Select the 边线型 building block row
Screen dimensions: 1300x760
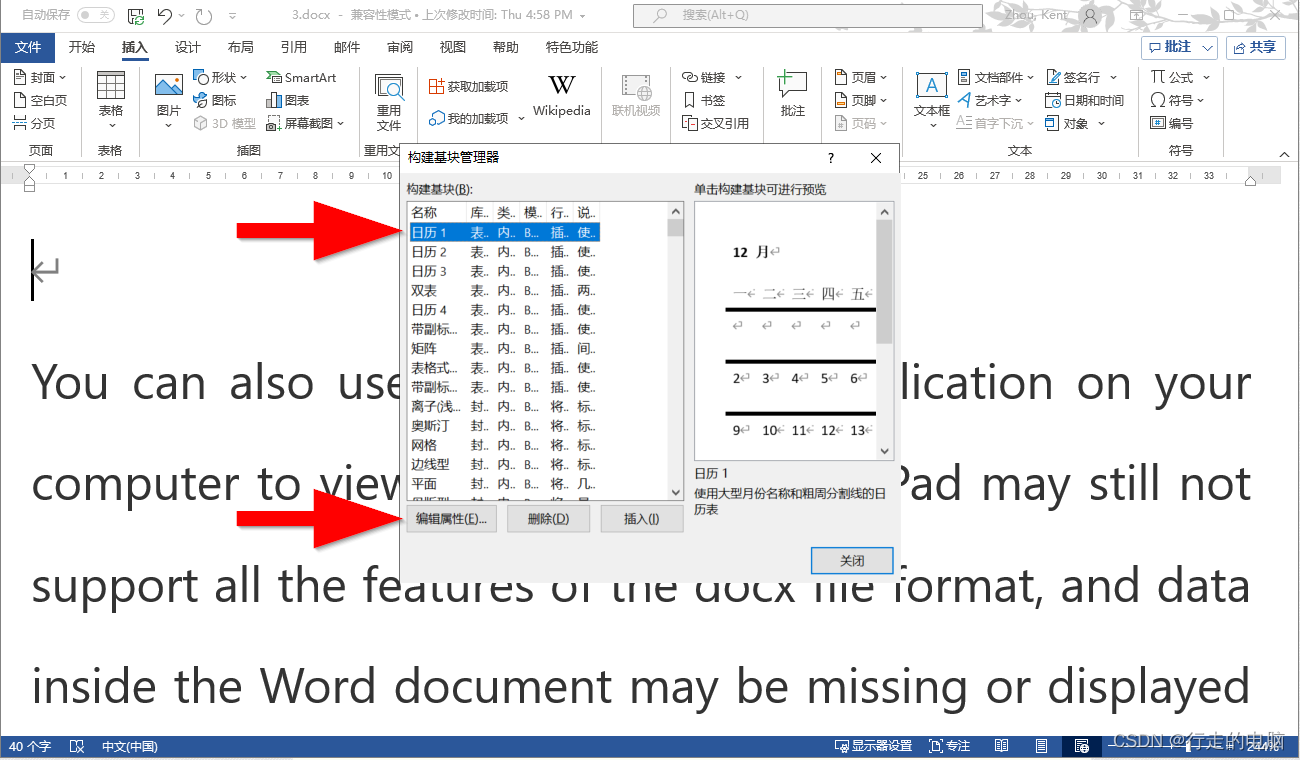click(504, 465)
